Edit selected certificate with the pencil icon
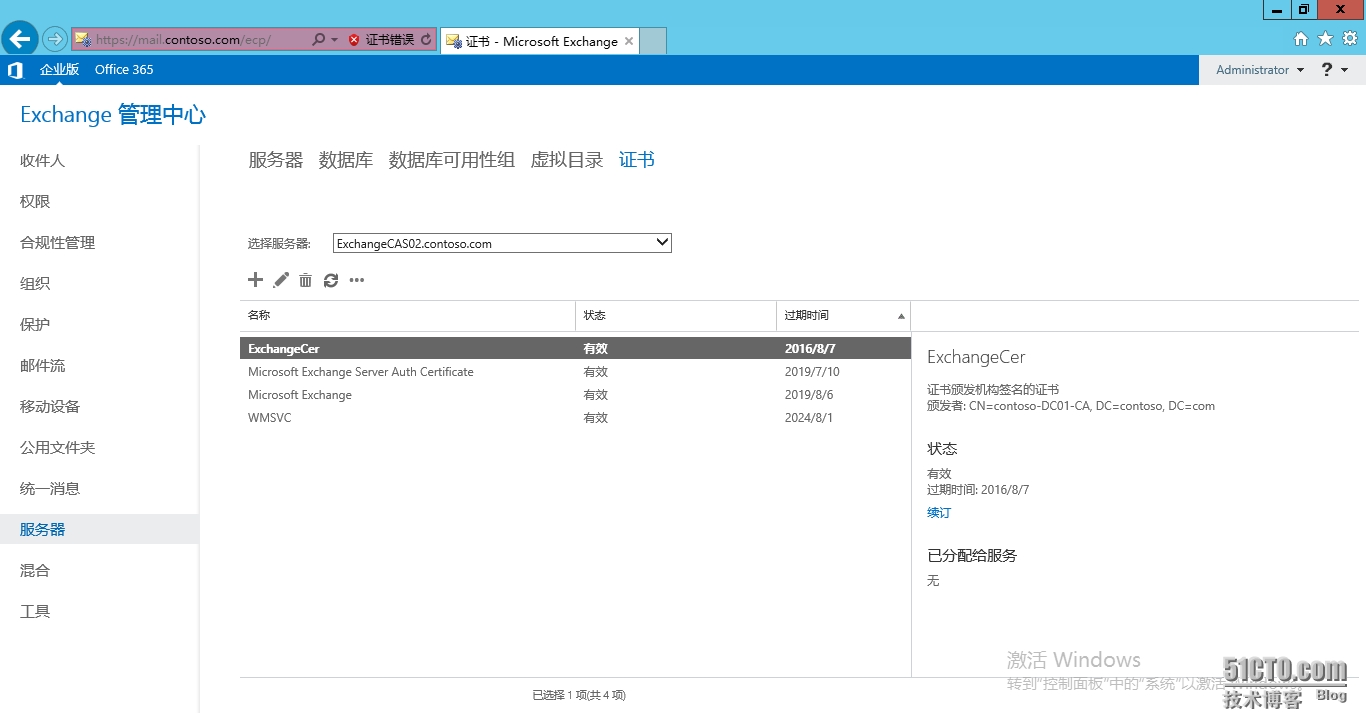The width and height of the screenshot is (1366, 728). [x=280, y=280]
